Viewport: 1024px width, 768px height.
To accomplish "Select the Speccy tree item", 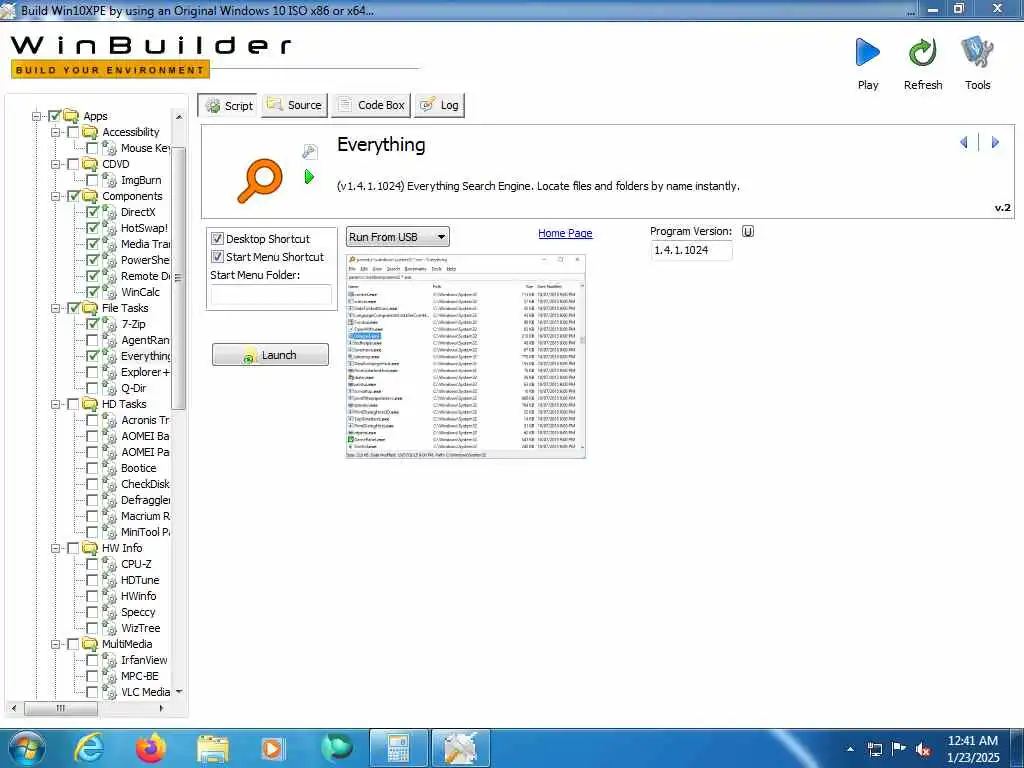I will [x=138, y=613].
